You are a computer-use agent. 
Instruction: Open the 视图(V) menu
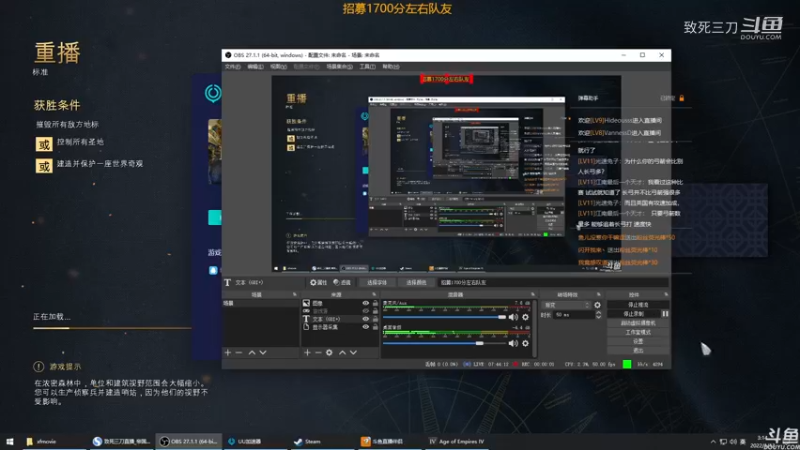tap(278, 67)
